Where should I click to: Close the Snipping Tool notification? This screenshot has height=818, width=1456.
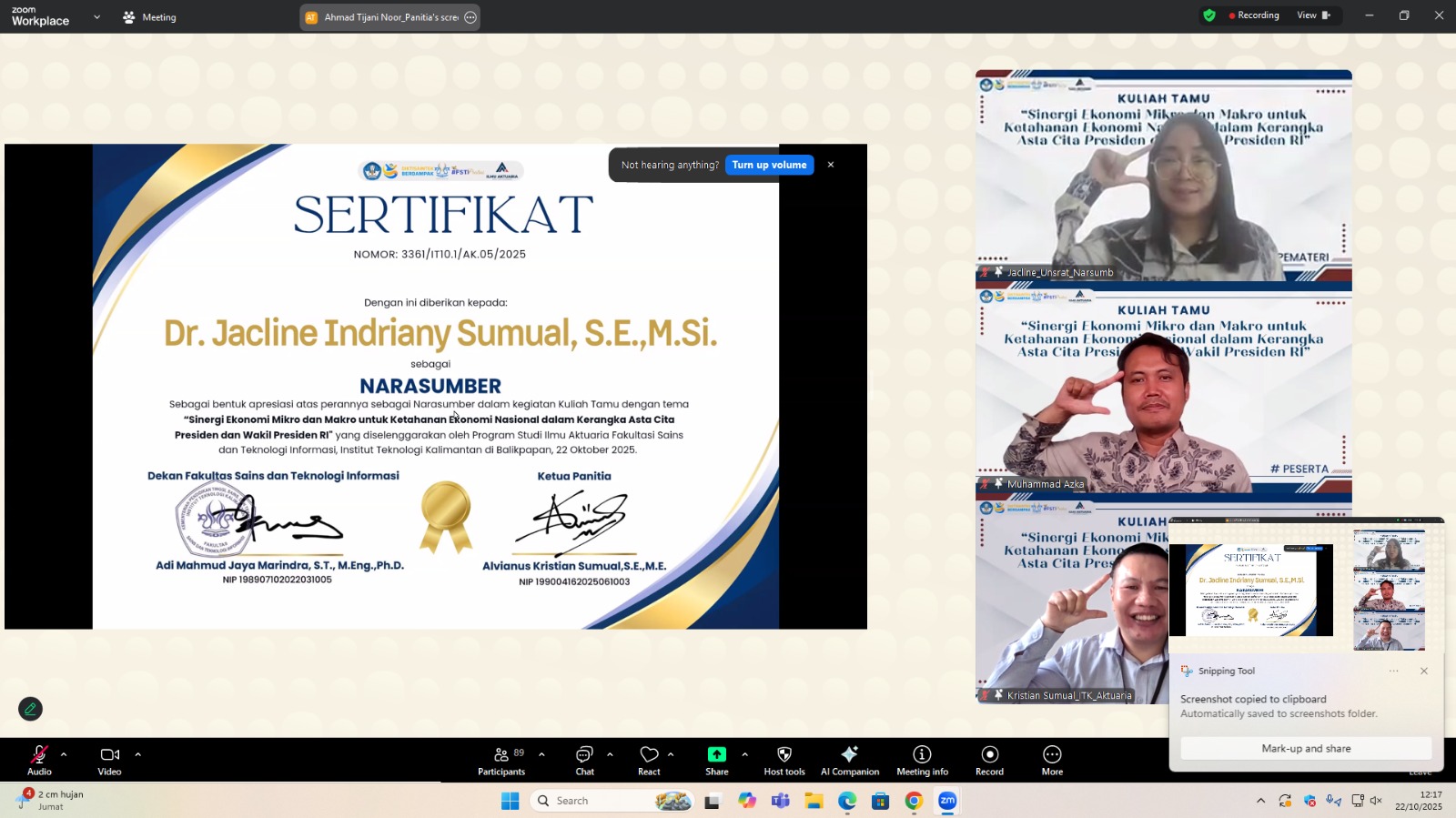click(x=1424, y=672)
